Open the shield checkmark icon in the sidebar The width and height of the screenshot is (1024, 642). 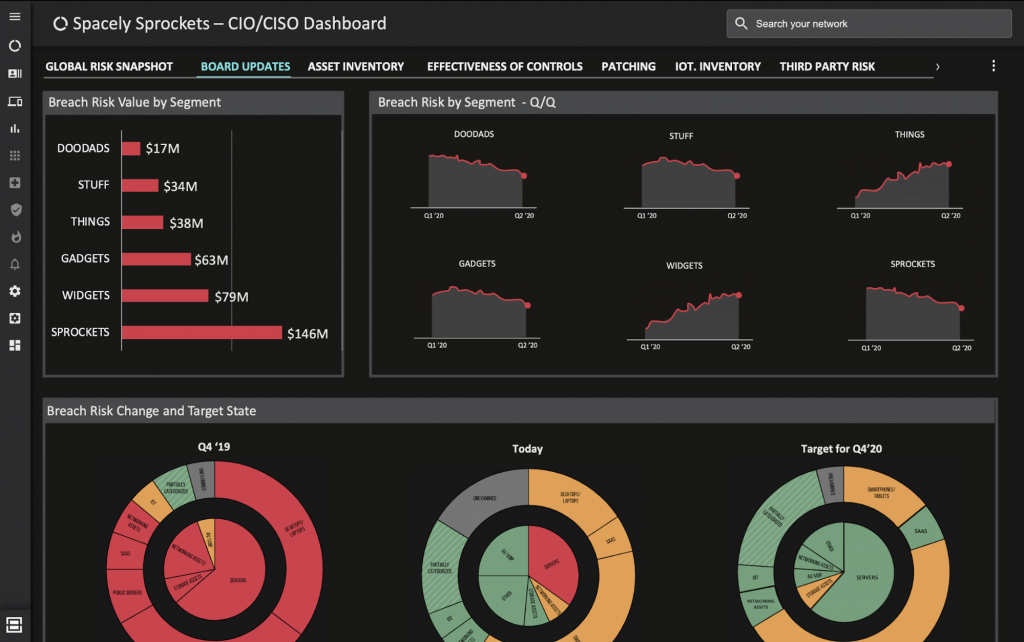pos(16,210)
